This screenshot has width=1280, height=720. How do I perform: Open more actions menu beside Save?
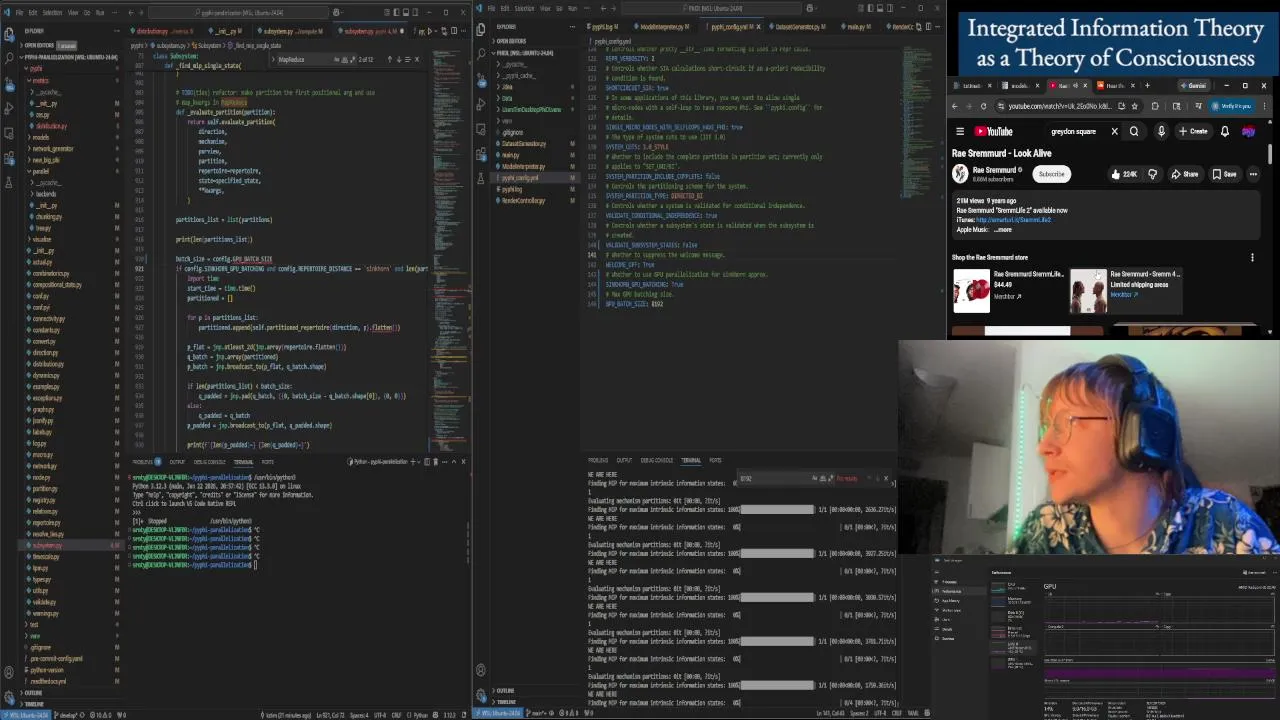(x=1253, y=174)
